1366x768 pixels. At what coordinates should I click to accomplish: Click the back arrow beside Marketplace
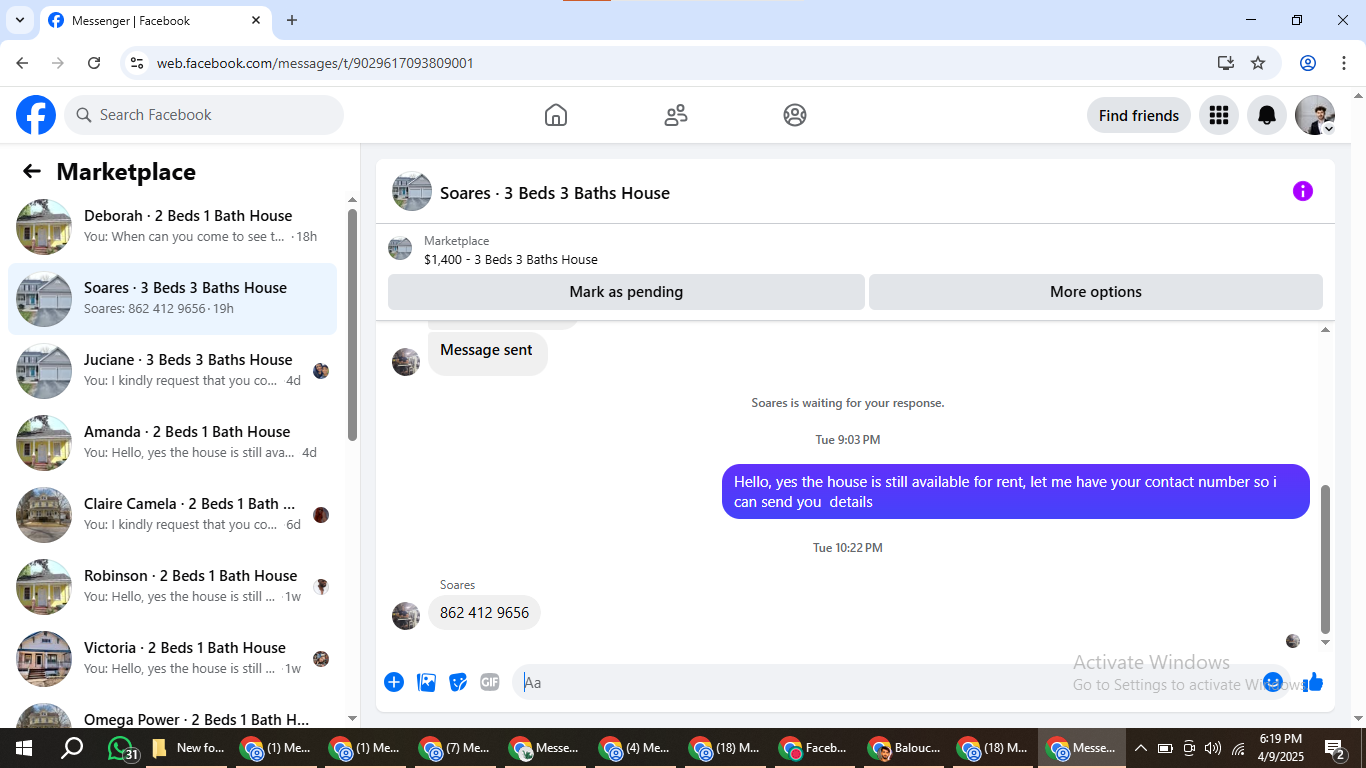point(32,171)
